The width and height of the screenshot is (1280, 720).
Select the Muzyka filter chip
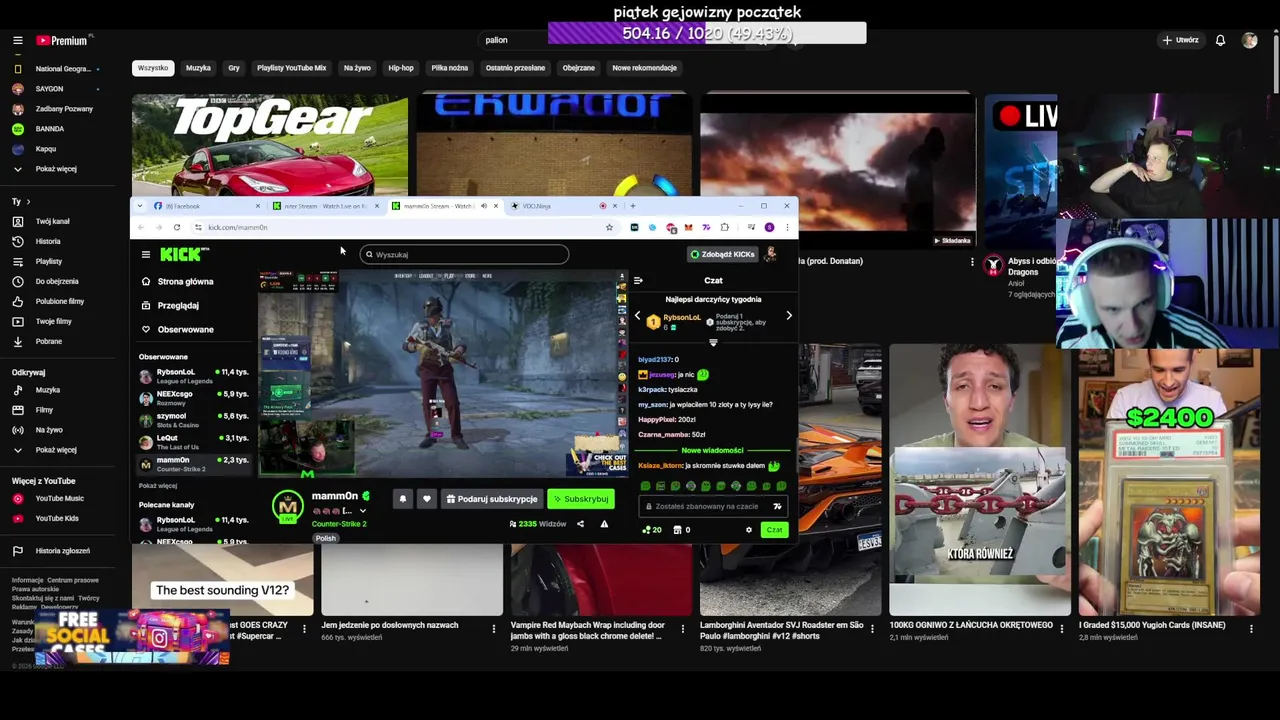click(x=198, y=68)
